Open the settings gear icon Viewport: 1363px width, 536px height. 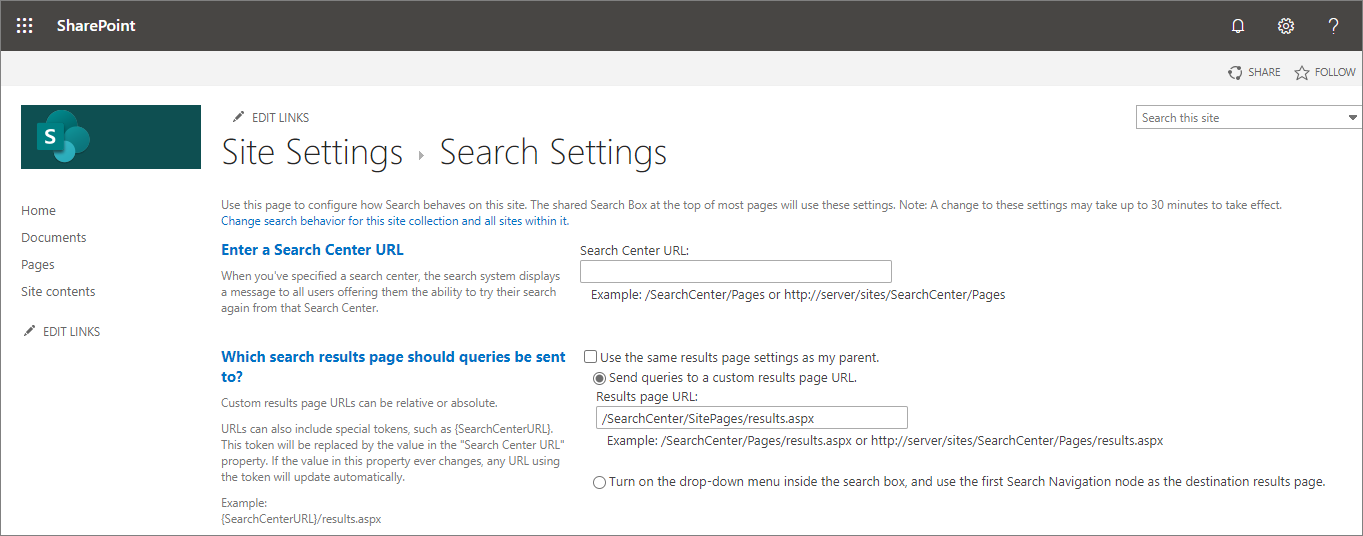(x=1286, y=26)
